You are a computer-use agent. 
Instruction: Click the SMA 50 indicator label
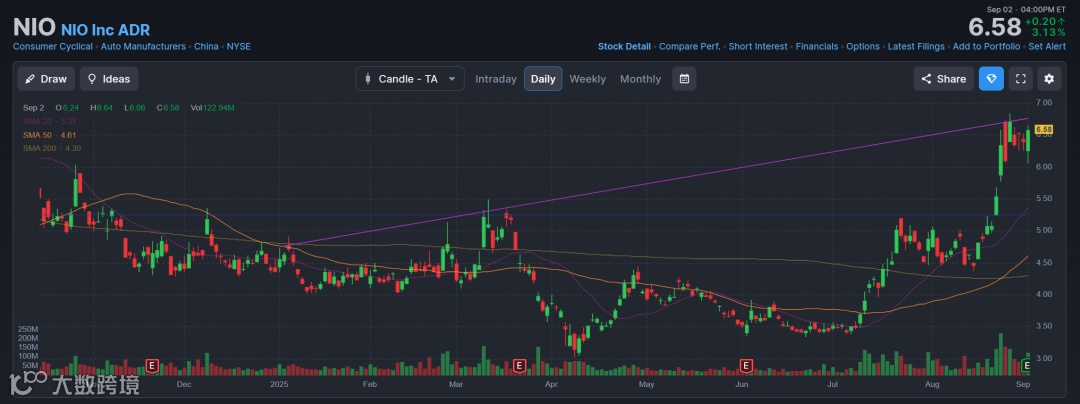tap(50, 135)
